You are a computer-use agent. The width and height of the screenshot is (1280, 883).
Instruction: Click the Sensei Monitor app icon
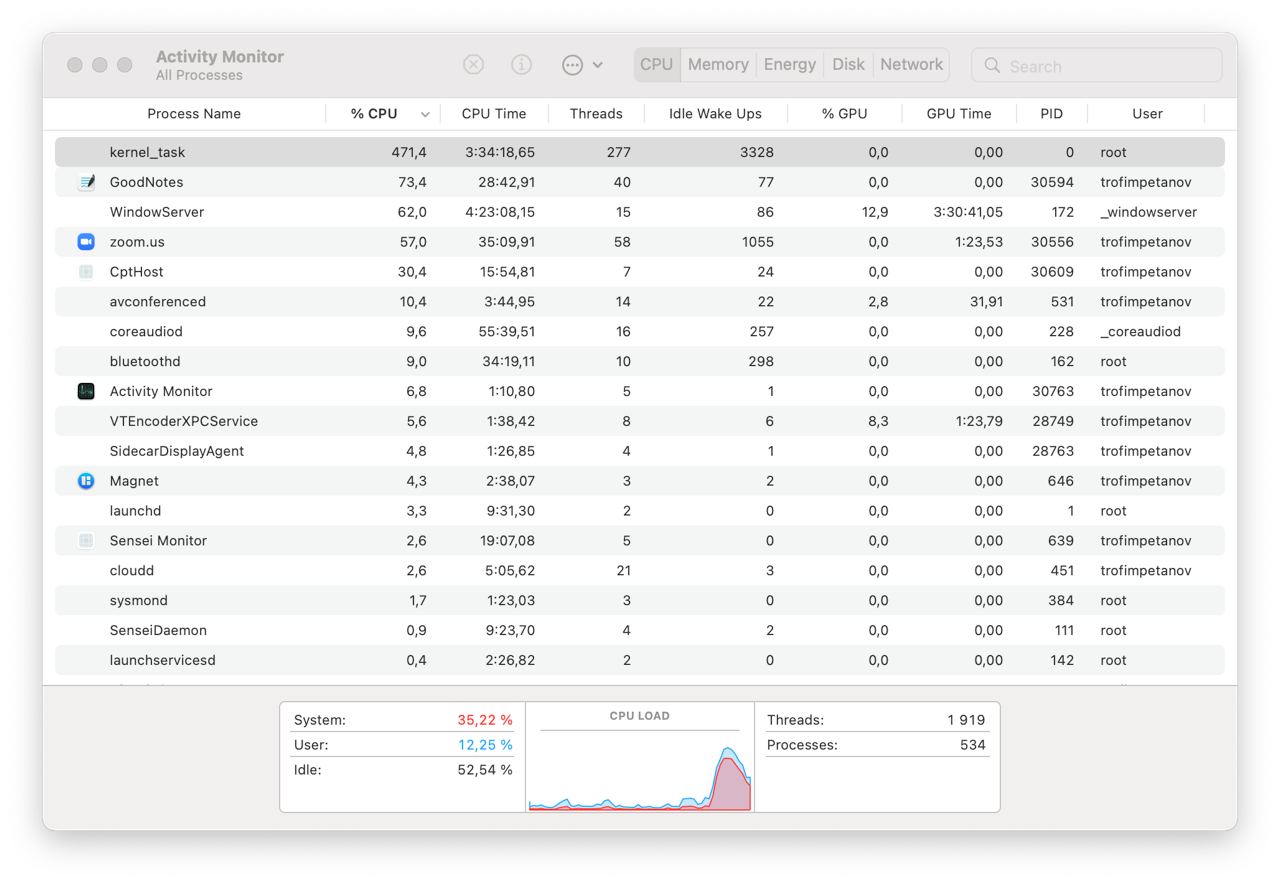tap(86, 541)
